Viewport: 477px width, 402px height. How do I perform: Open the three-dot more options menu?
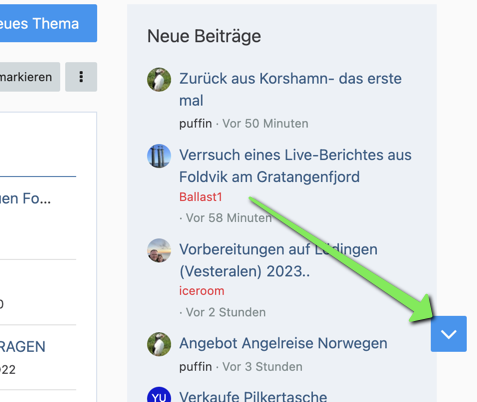click(81, 77)
